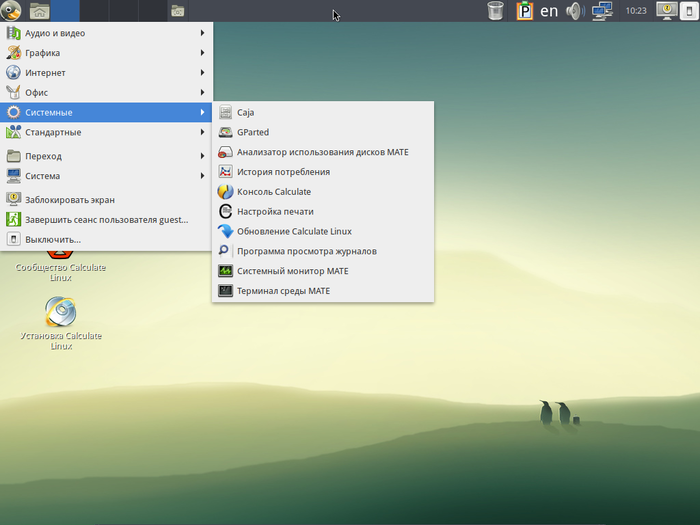Click the lock screen monitor panel icon
700x525 pixels.
(667, 11)
